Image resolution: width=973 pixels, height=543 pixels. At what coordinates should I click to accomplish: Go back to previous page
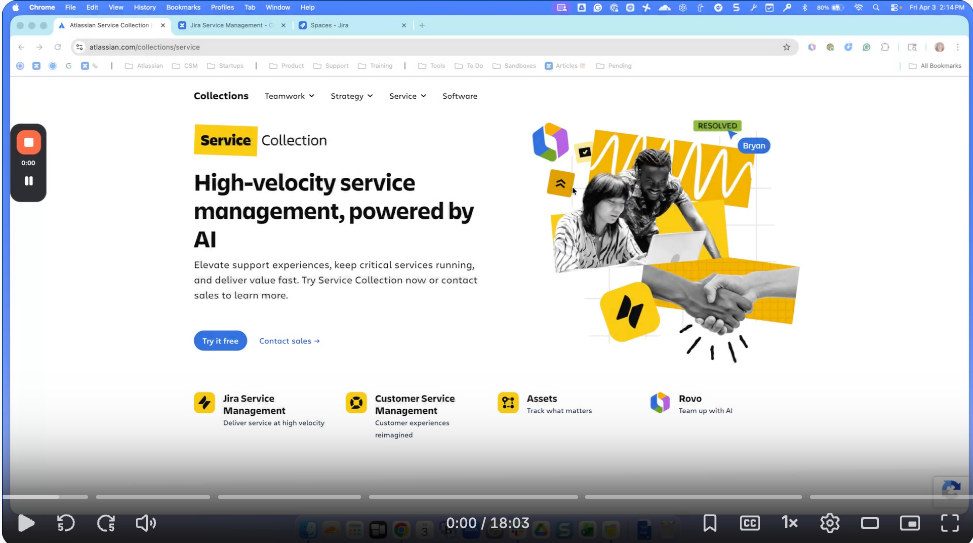coord(21,47)
